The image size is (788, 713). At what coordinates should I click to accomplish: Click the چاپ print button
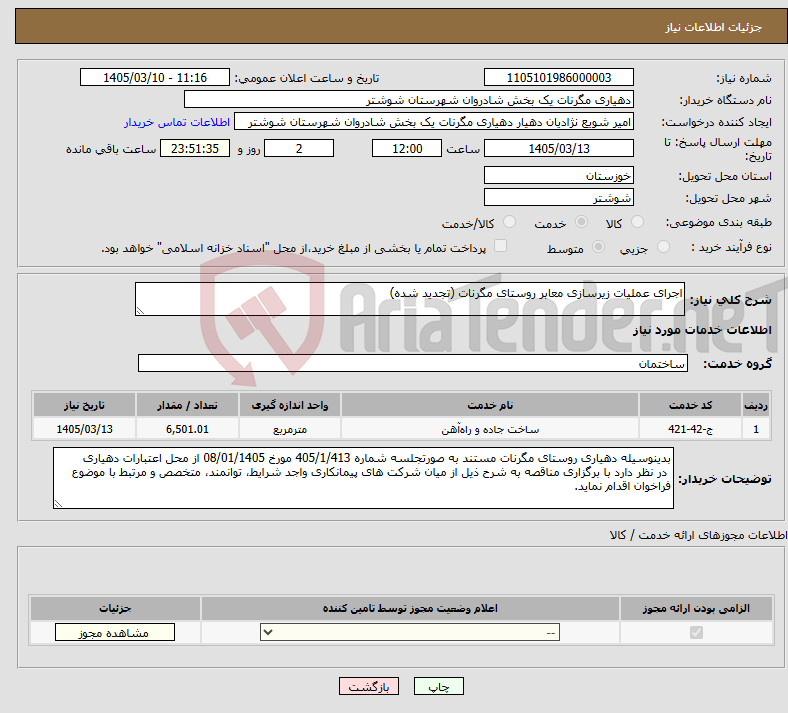[439, 686]
